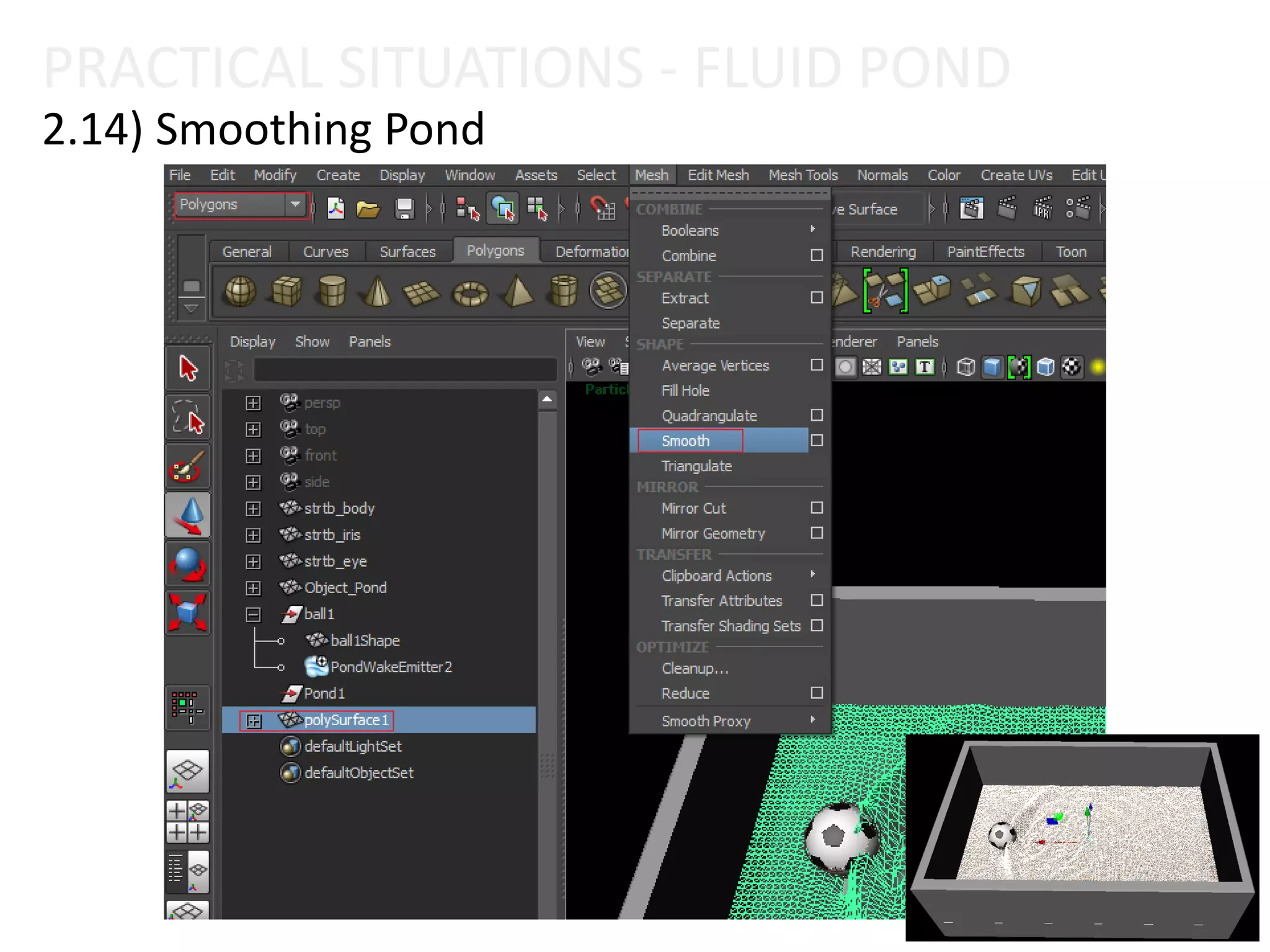1270x952 pixels.
Task: Activate the Select tool arrow
Action: pos(188,368)
